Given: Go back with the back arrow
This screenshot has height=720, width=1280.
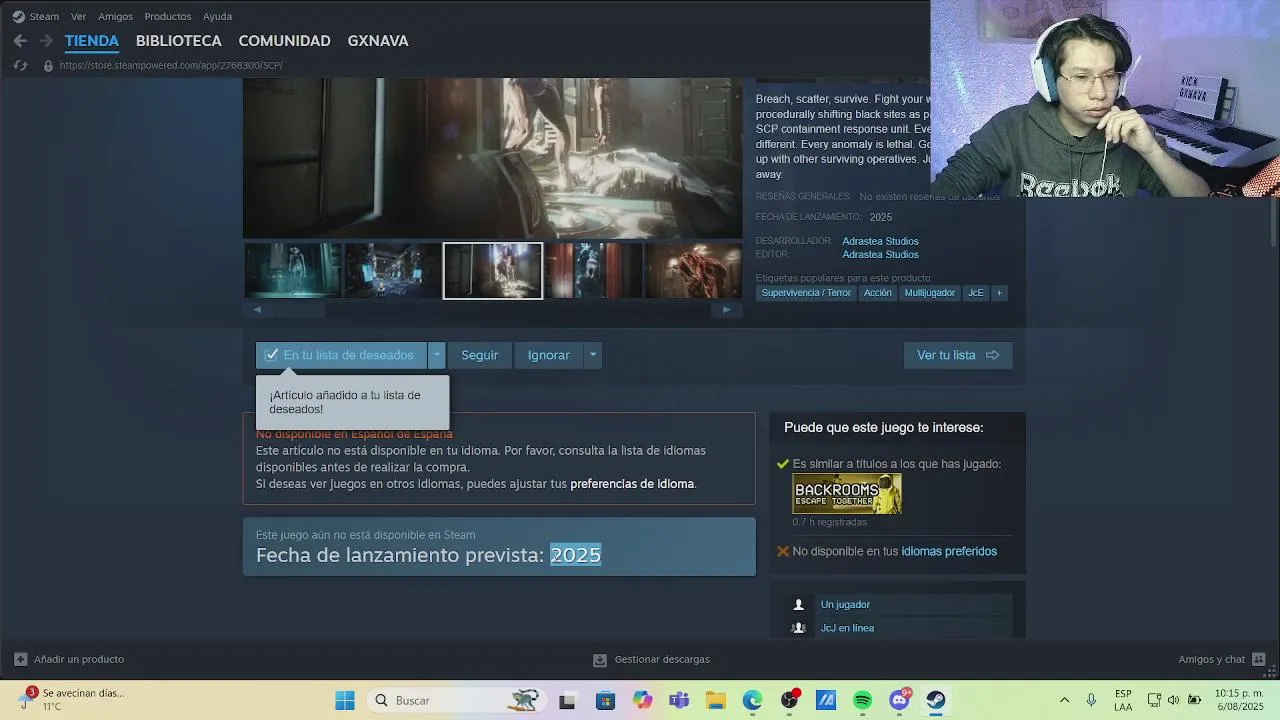Looking at the screenshot, I should [x=20, y=41].
